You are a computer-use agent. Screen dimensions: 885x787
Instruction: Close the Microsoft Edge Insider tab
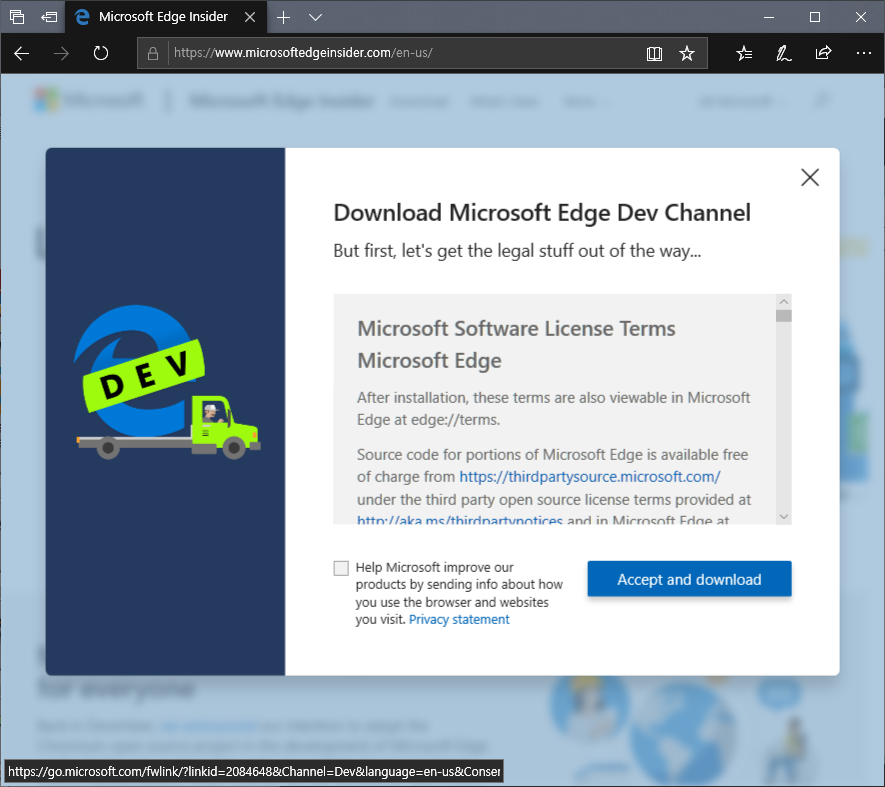coord(249,17)
